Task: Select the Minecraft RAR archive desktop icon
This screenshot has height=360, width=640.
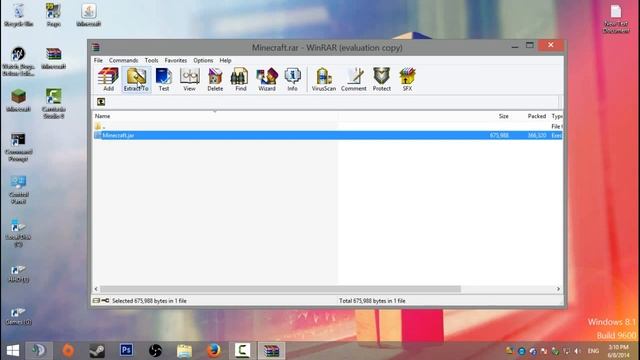Action: (53, 58)
